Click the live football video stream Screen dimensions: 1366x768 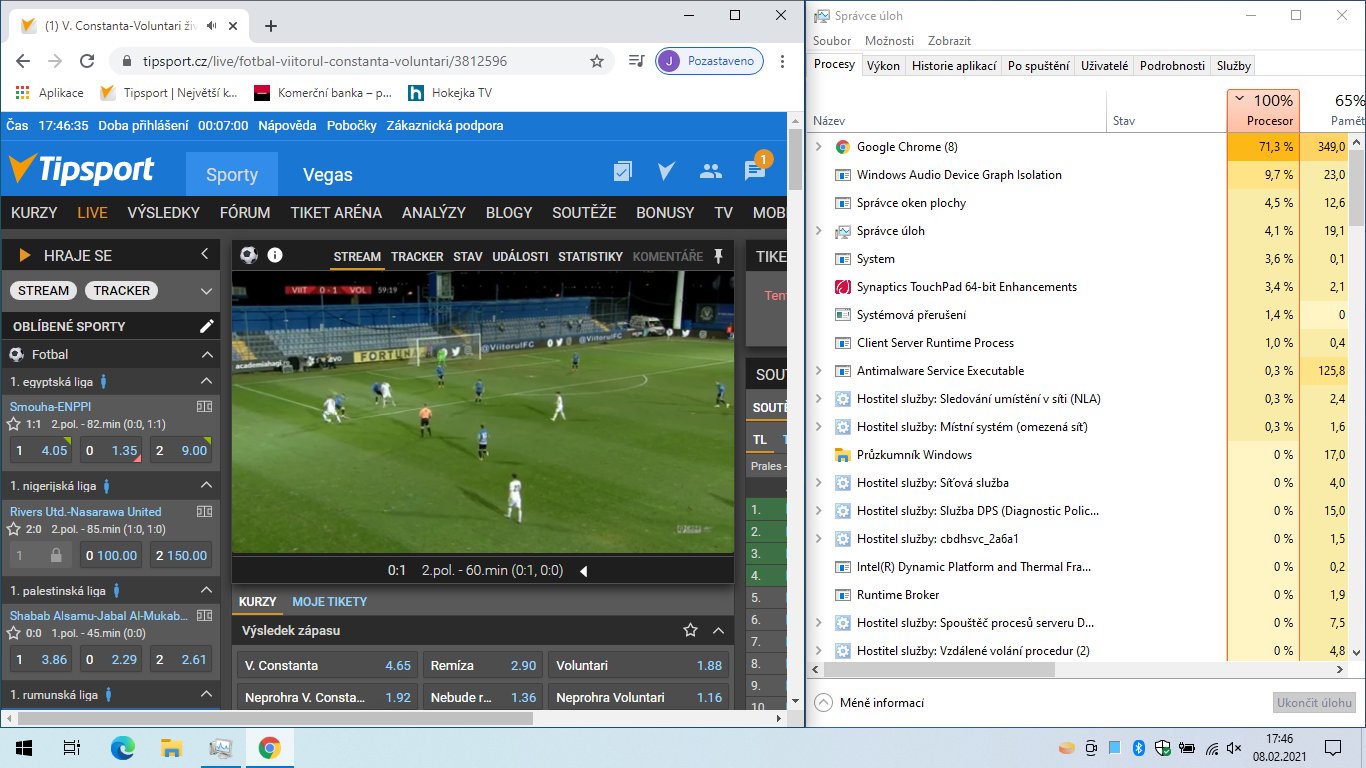(x=483, y=413)
